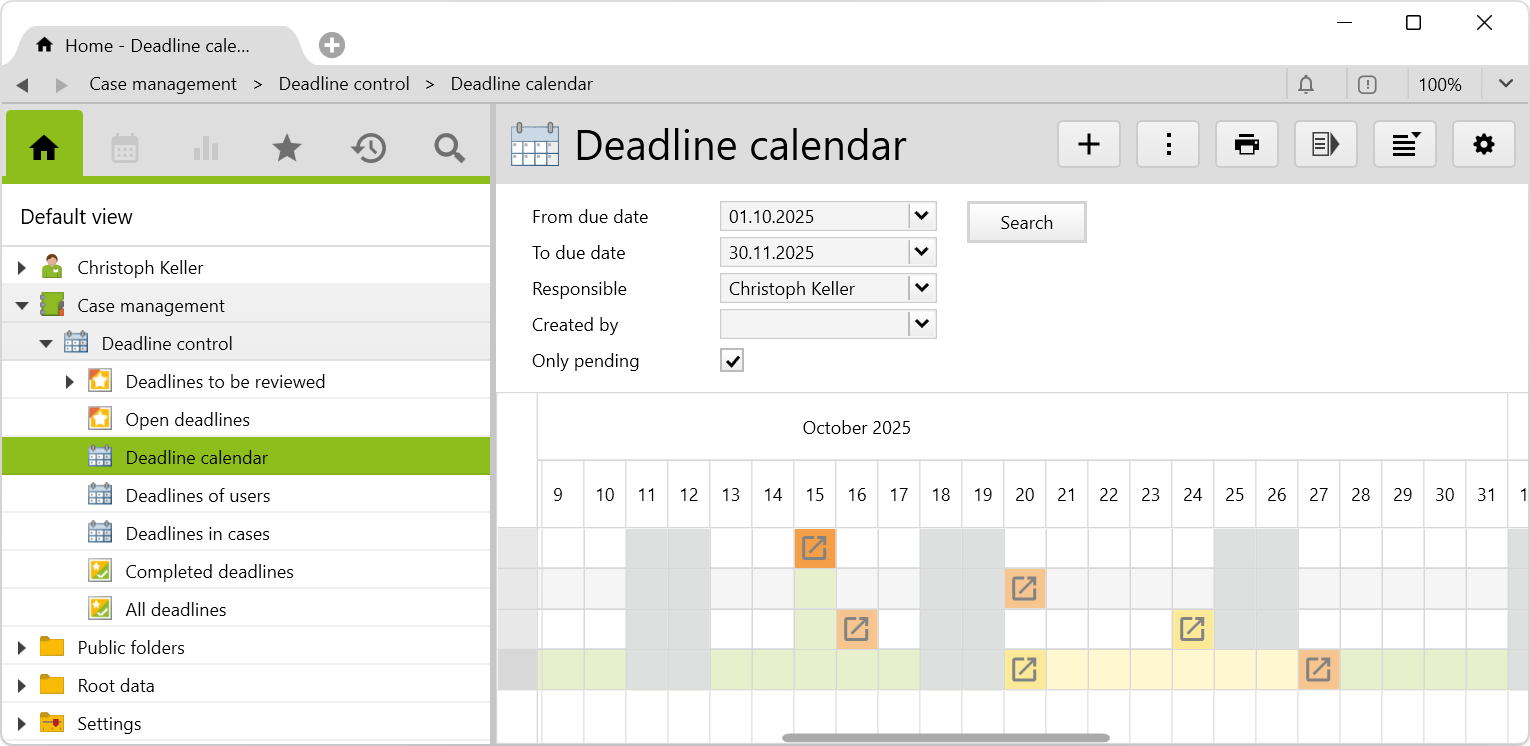
Task: Open the From due date dropdown
Action: tap(922, 216)
